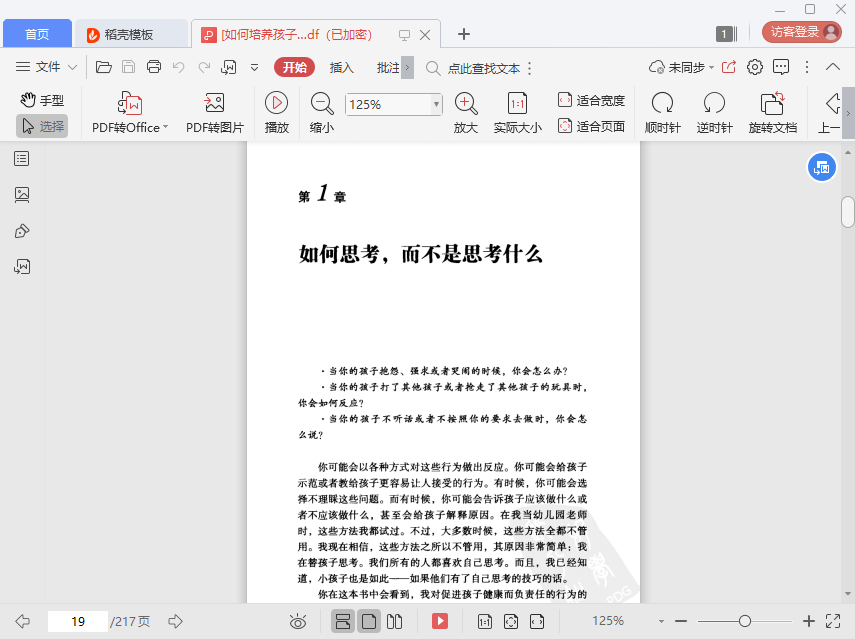The width and height of the screenshot is (855, 639).
Task: Open the annotations panel sidebar icon
Action: (22, 231)
